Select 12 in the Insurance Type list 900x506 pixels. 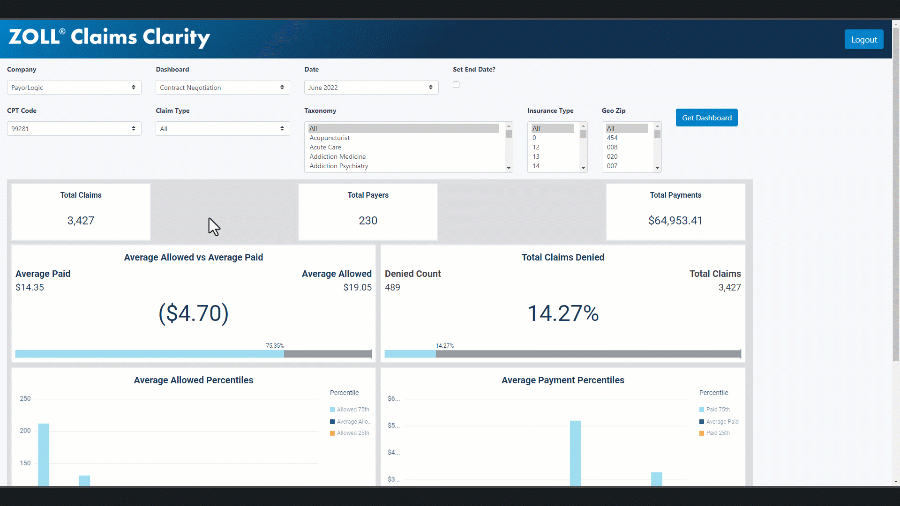point(552,147)
